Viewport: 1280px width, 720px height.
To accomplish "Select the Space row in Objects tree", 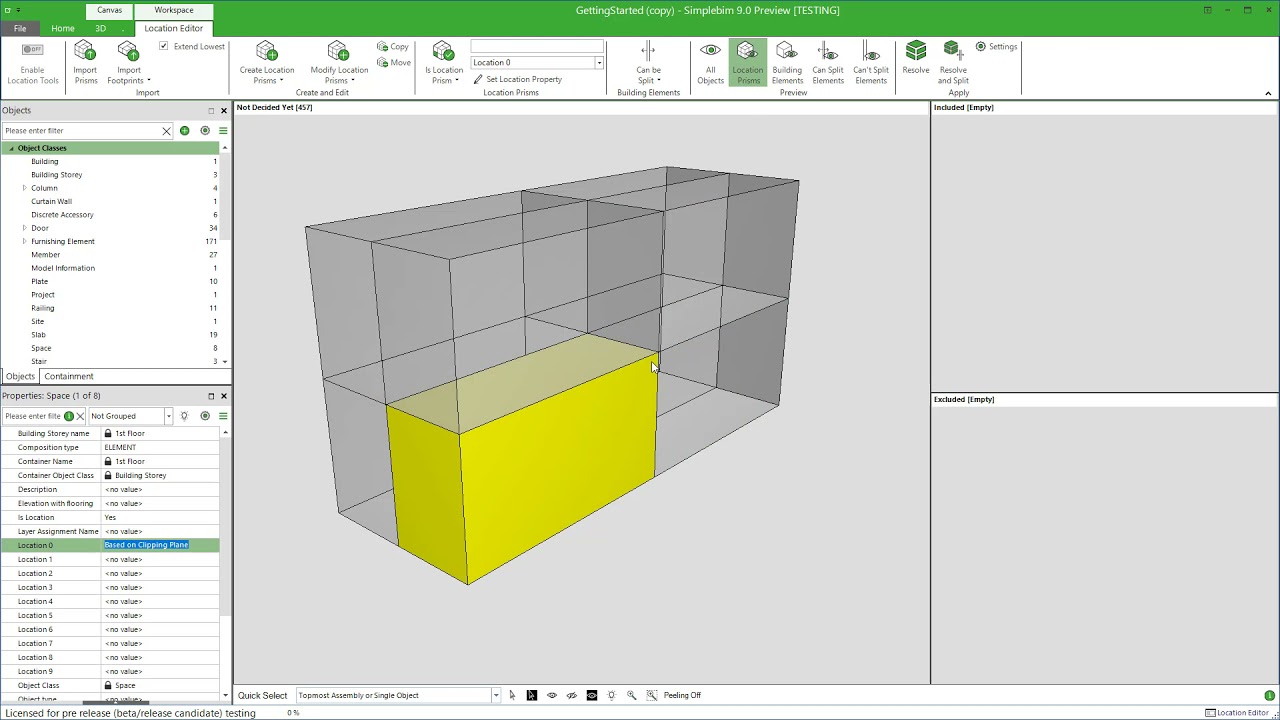I will 110,348.
